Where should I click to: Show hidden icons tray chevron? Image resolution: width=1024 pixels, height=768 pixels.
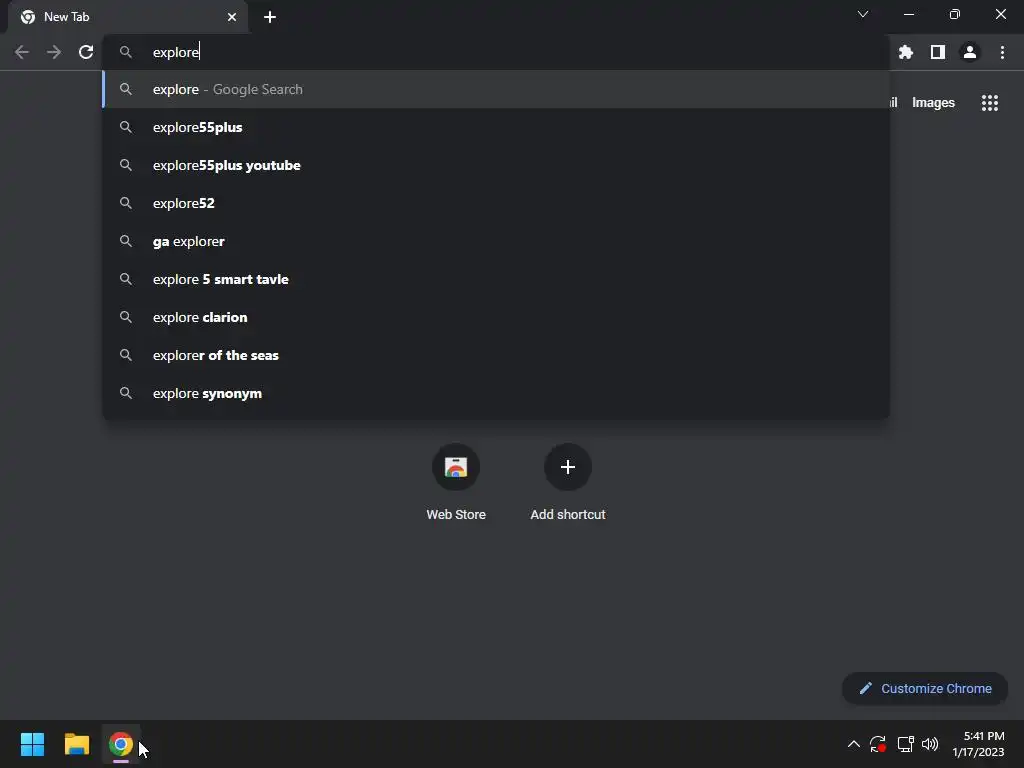tap(854, 744)
